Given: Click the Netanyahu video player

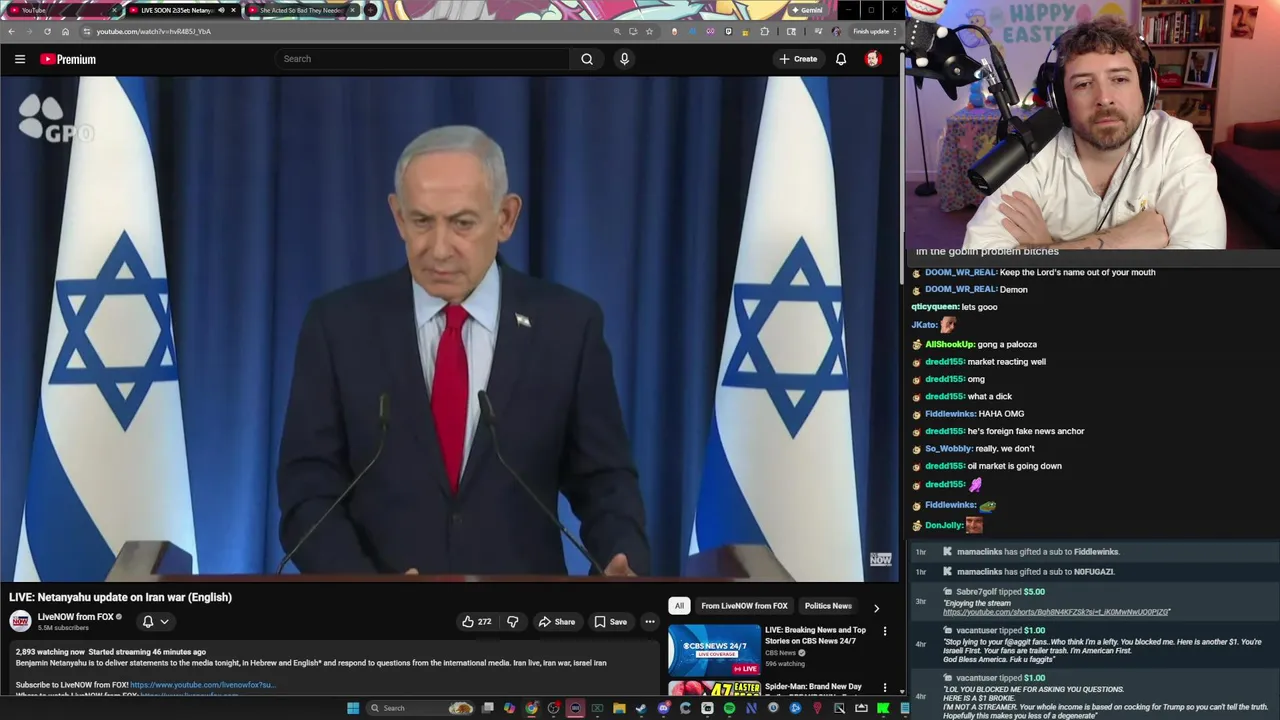Looking at the screenshot, I should point(449,329).
